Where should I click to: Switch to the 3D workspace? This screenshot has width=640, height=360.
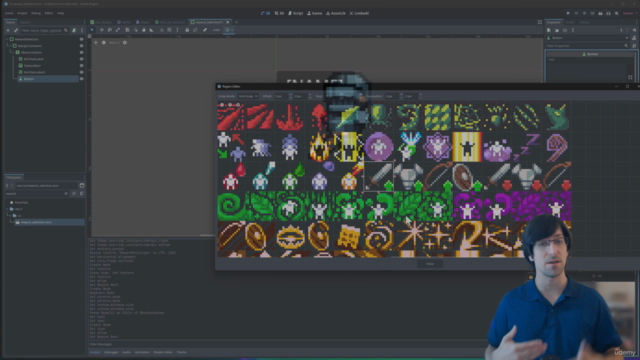279,13
